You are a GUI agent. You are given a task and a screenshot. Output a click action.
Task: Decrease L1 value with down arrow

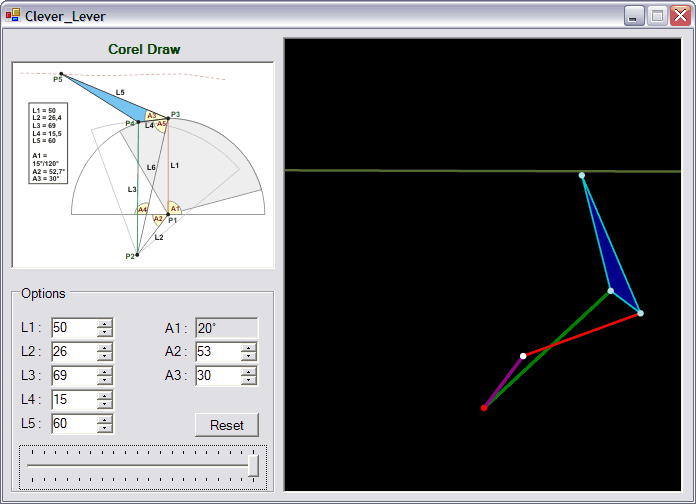pos(105,332)
